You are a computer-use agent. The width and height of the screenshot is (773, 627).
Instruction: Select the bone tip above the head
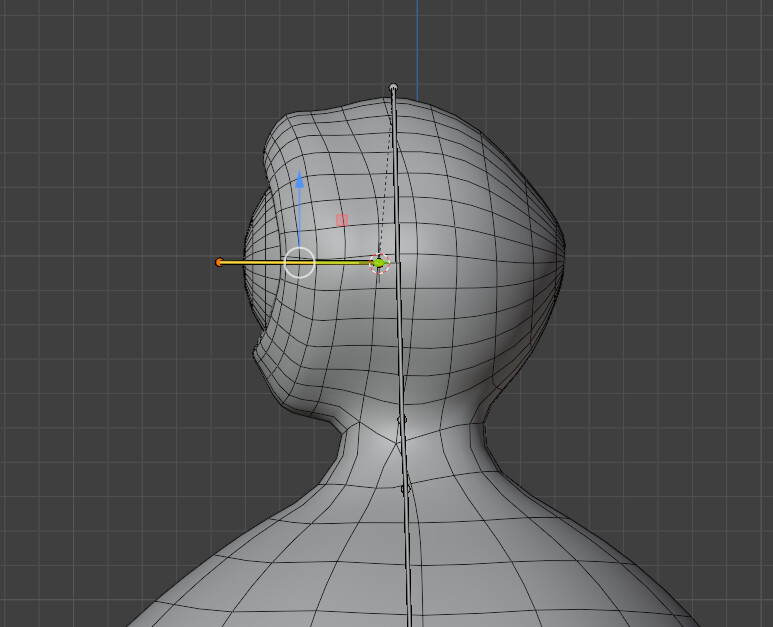tap(393, 88)
